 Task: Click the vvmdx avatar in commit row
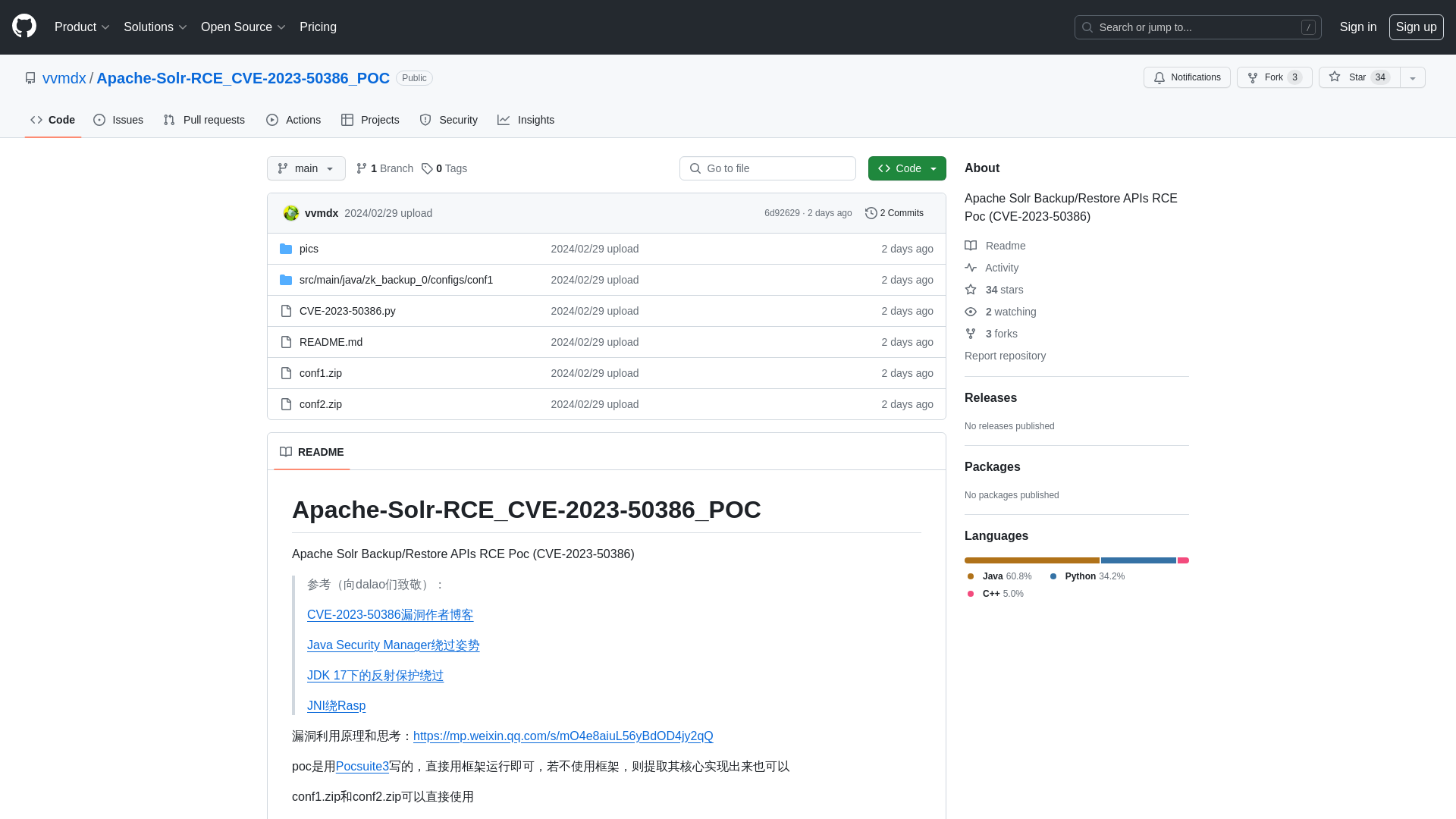click(x=290, y=213)
